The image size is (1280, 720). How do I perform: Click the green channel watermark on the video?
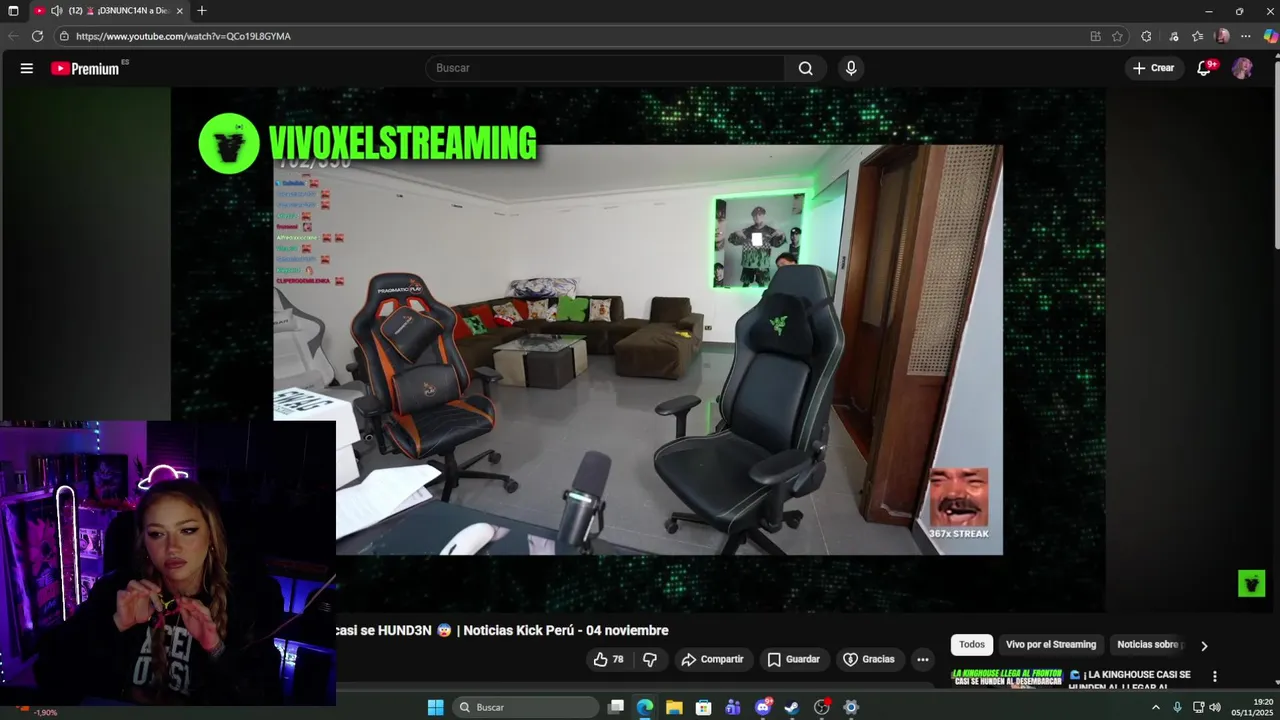pos(1251,583)
